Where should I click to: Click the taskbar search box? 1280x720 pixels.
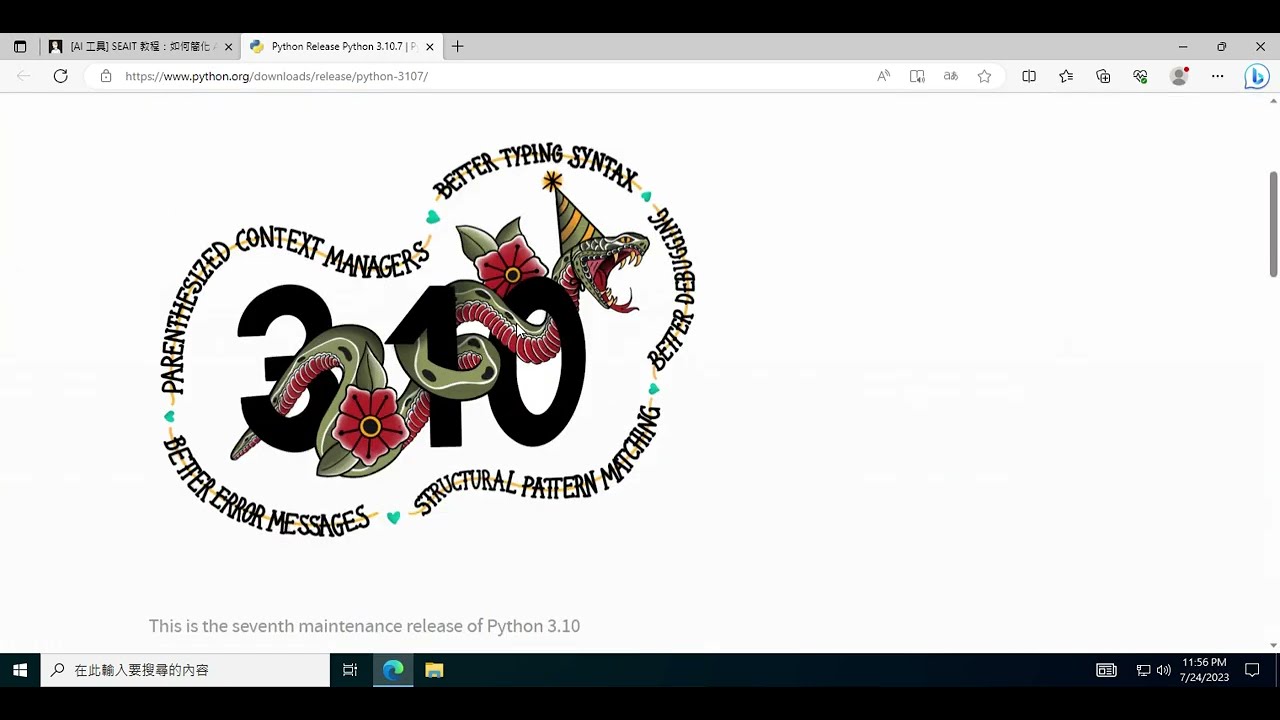(185, 670)
